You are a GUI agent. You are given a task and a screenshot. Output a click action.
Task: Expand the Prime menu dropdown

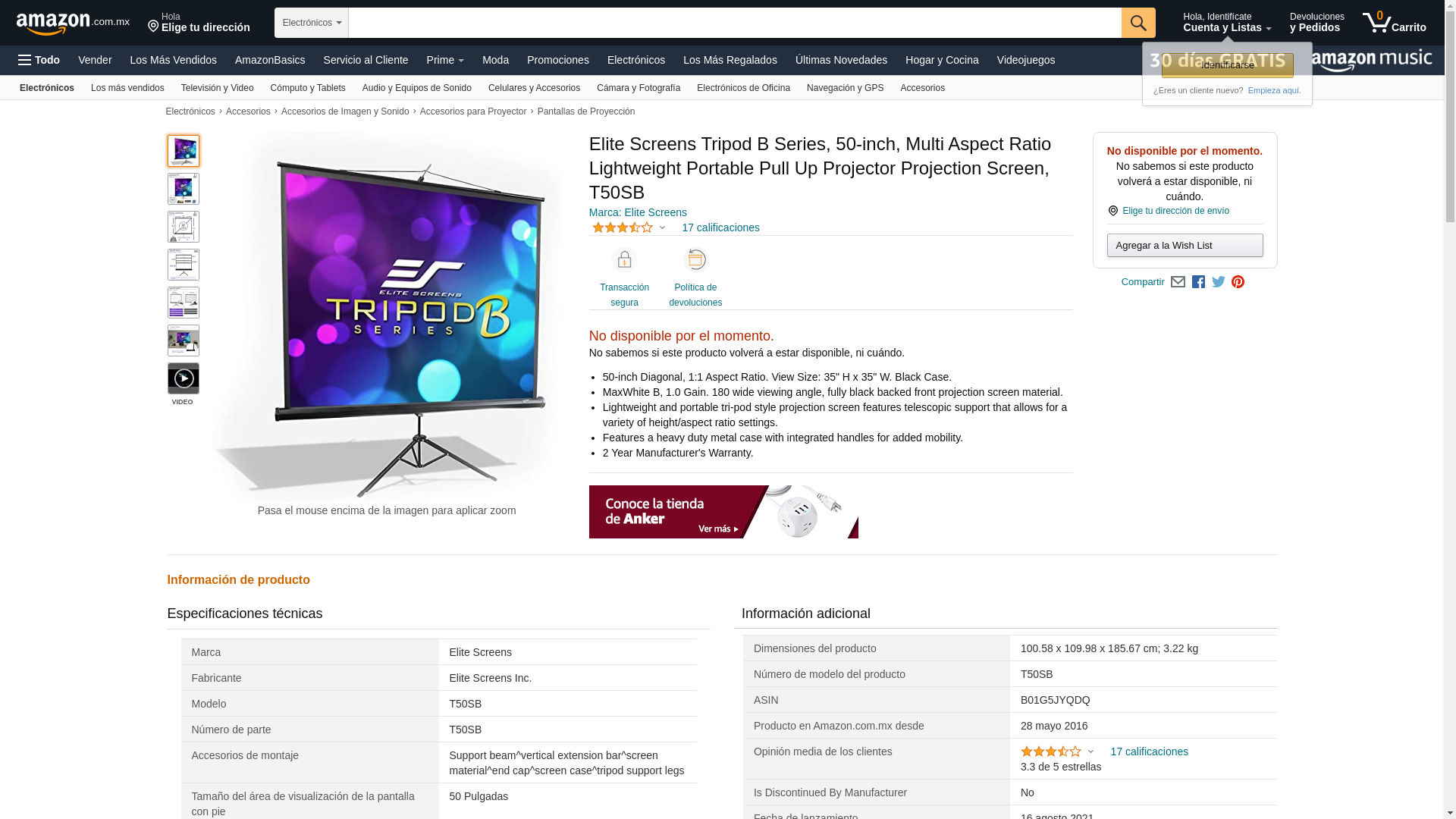[x=445, y=60]
